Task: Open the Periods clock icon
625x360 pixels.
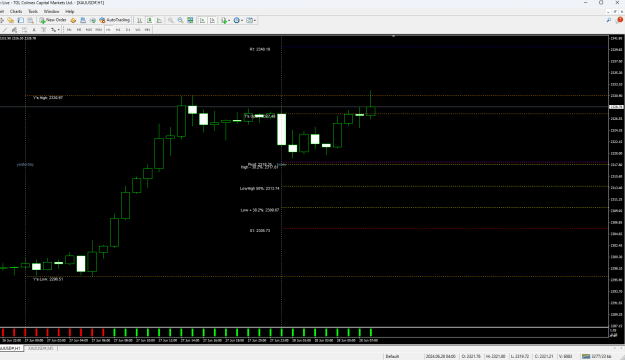Action: click(237, 20)
